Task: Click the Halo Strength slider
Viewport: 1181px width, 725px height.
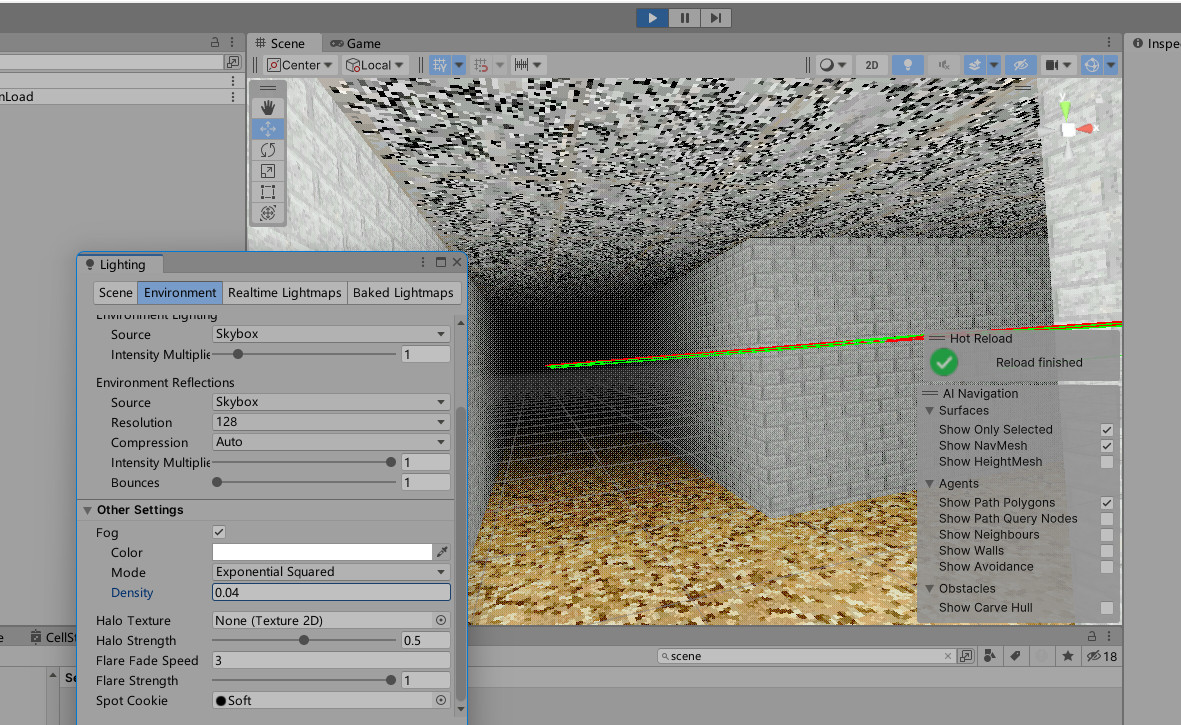Action: coord(303,640)
